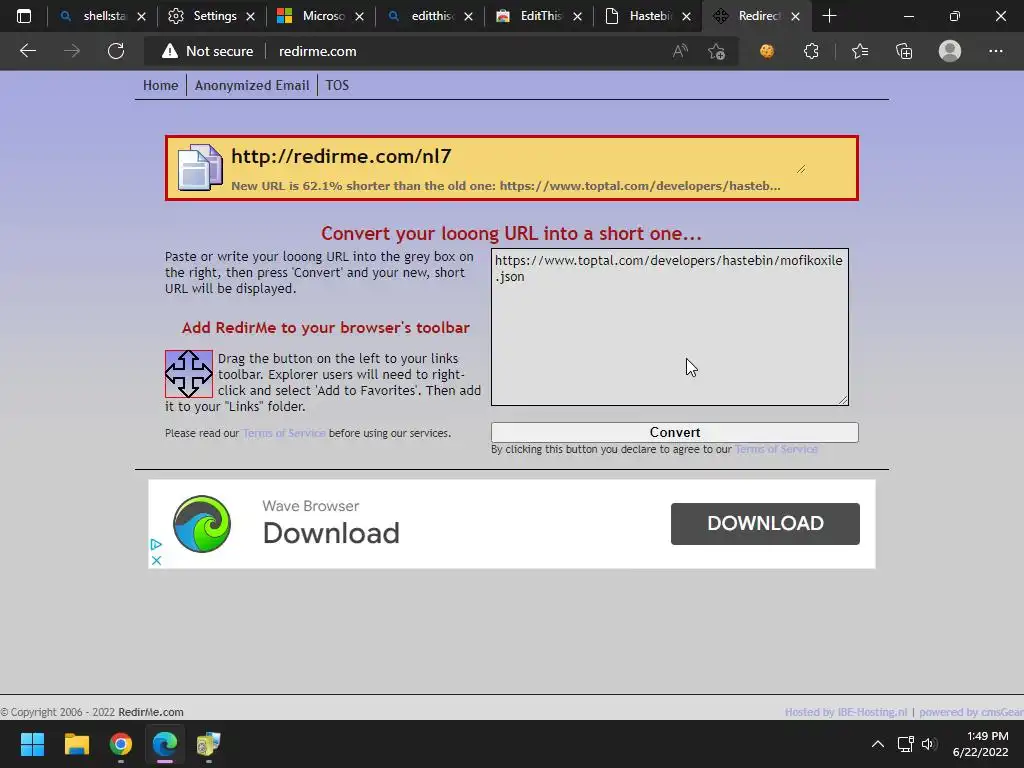Open the cookie extension icon
This screenshot has height=768, width=1024.
[767, 51]
